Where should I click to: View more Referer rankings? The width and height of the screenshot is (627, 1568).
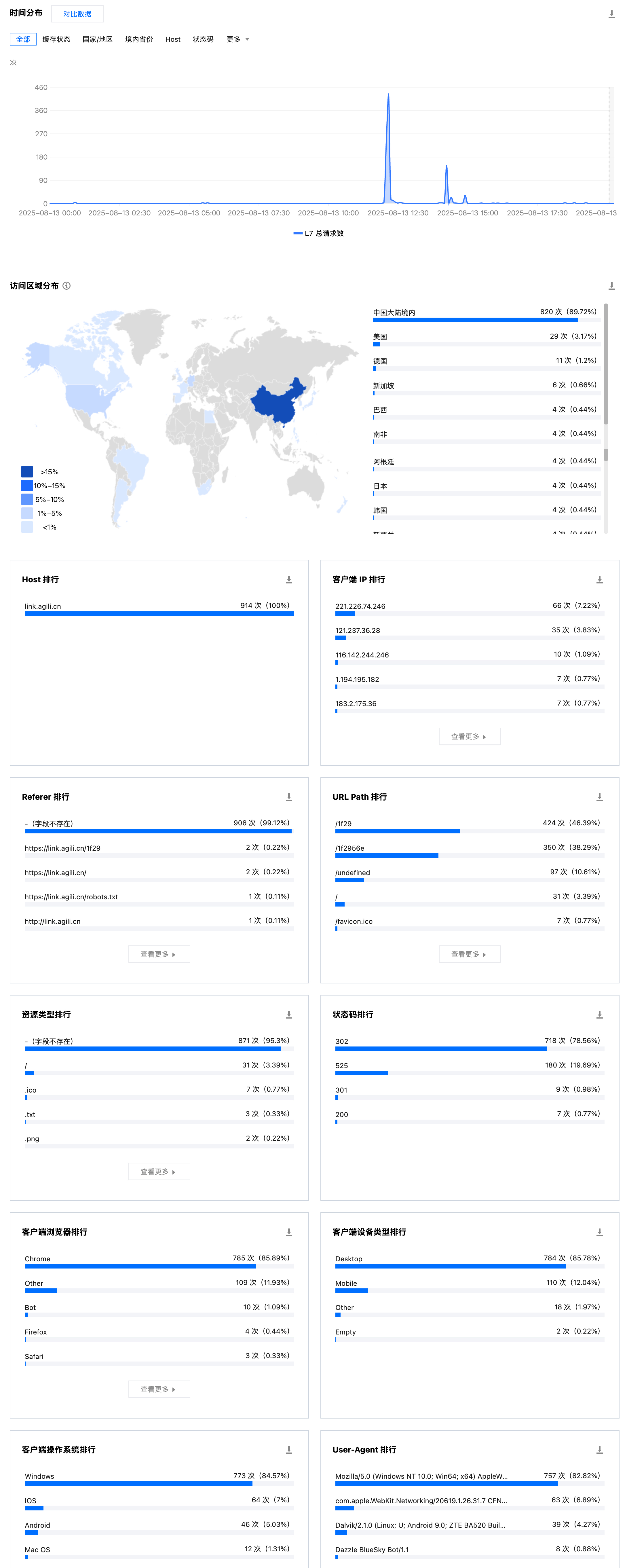click(x=159, y=954)
